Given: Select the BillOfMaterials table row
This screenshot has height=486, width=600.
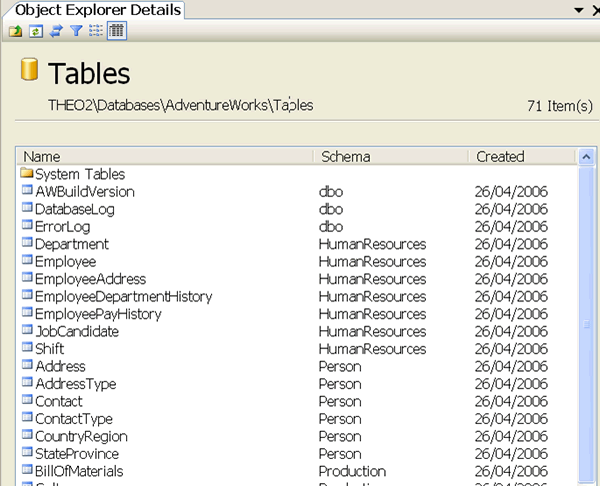Looking at the screenshot, I should tap(297, 471).
